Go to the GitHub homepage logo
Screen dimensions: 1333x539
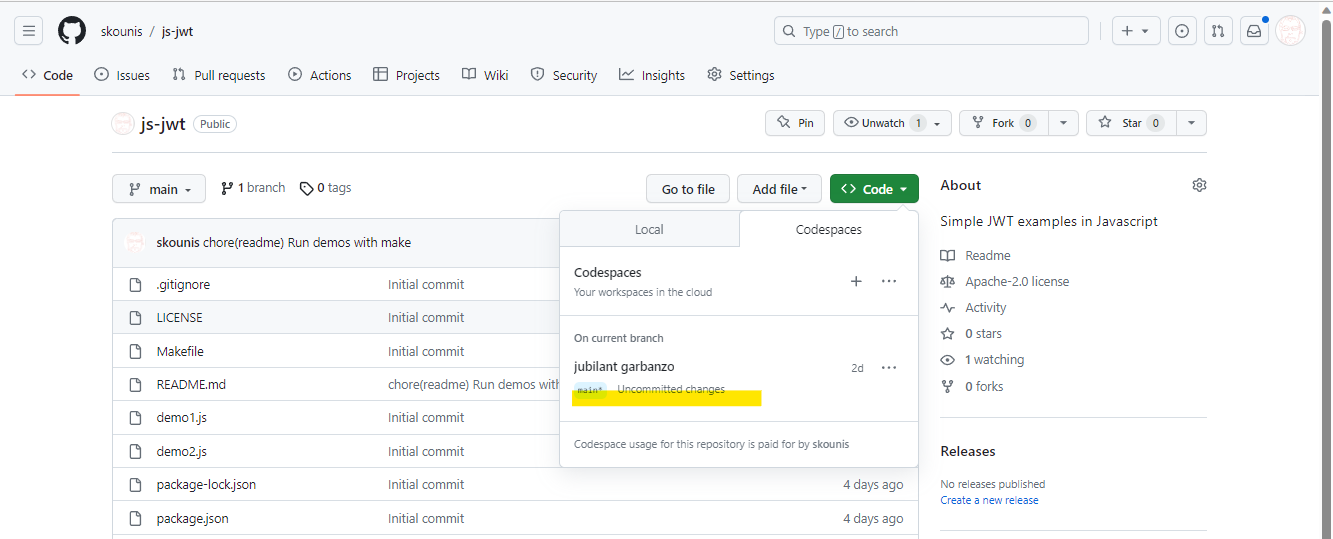point(72,31)
